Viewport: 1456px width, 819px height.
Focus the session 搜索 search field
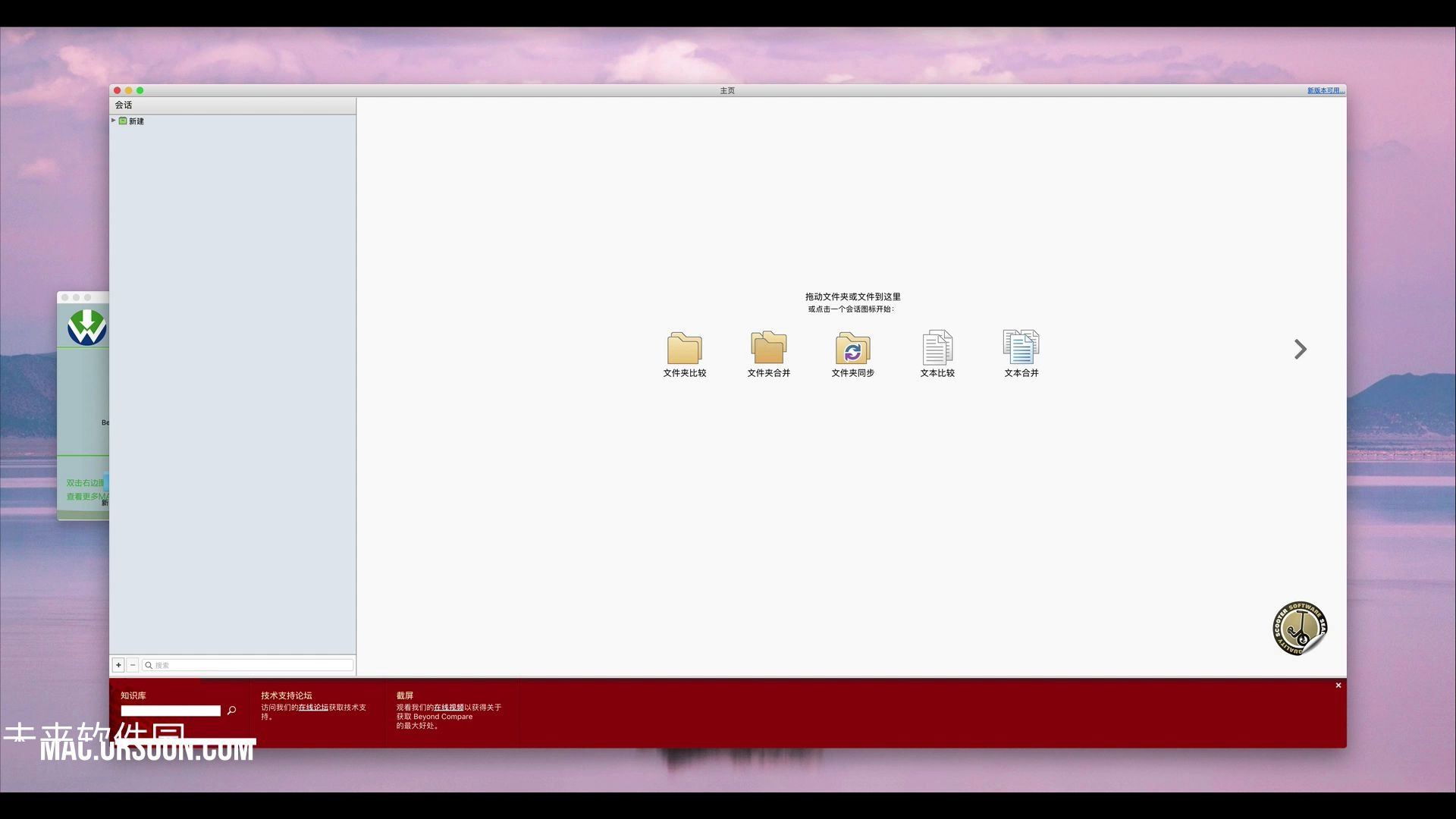[248, 665]
